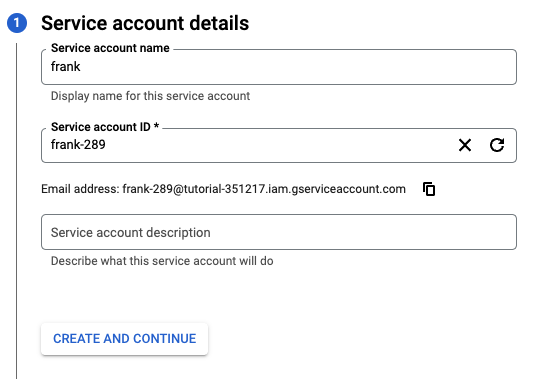Clear the Service account ID field with X

point(465,145)
